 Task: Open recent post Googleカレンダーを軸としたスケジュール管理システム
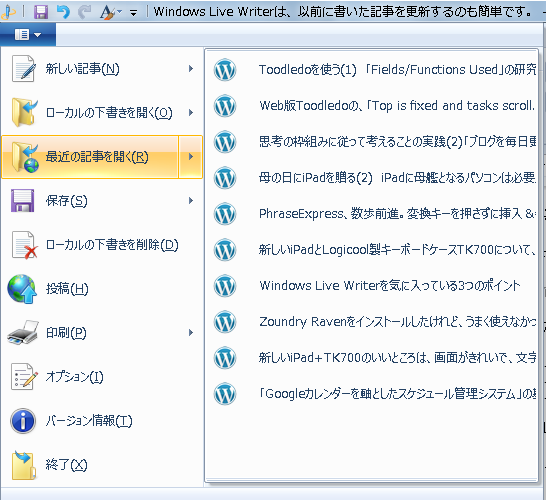(x=372, y=394)
